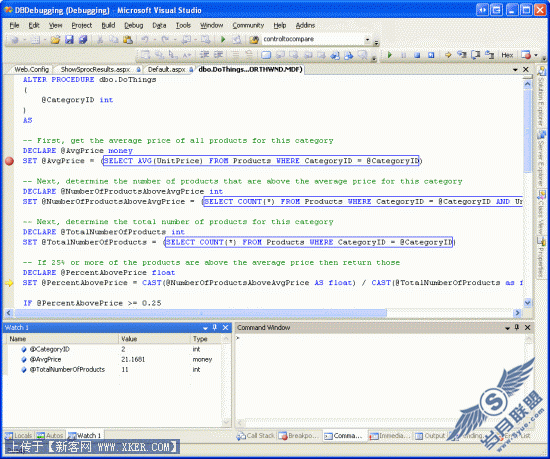Switch to Default.aspx tab
Viewport: 550px width, 459px height.
pyautogui.click(x=169, y=69)
